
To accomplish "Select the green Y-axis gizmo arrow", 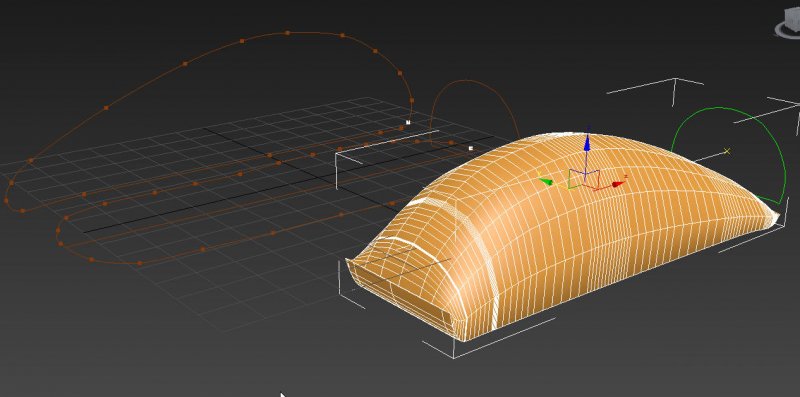I will point(546,181).
